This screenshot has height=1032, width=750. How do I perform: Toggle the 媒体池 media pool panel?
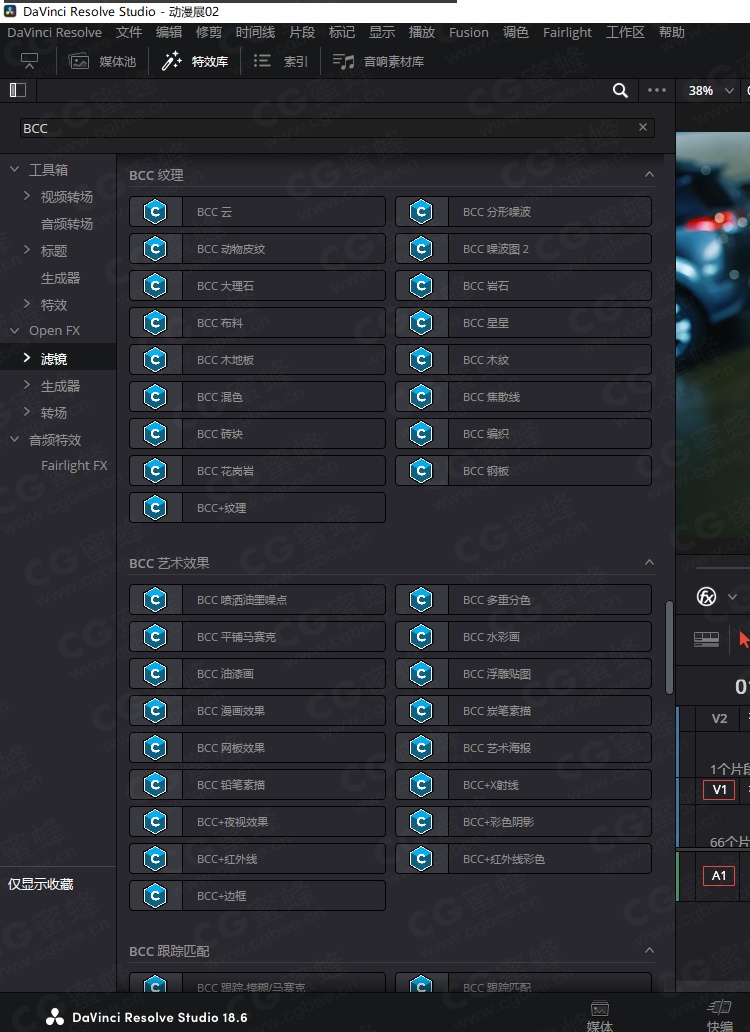103,61
